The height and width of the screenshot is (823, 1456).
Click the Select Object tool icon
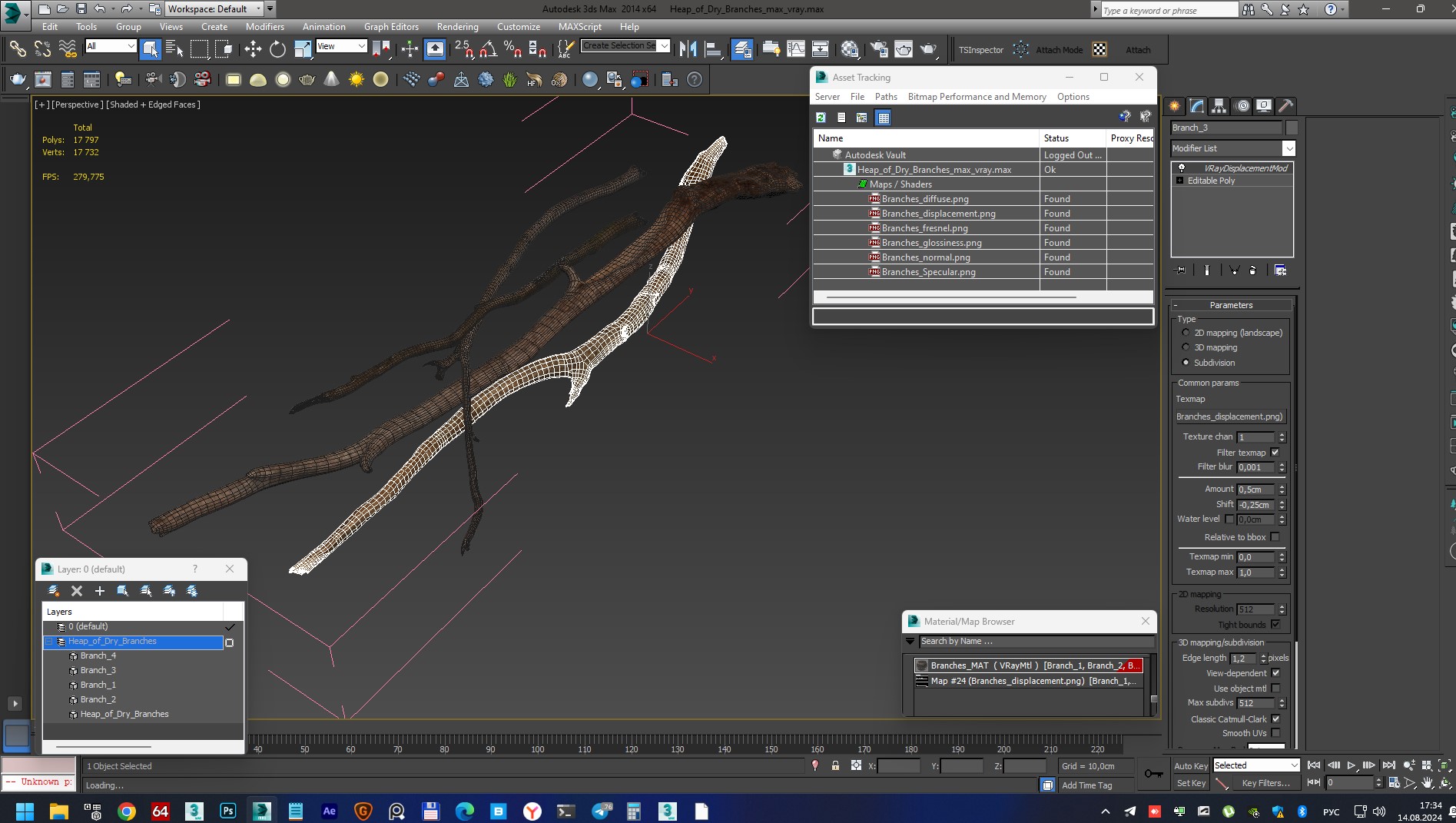tap(150, 49)
